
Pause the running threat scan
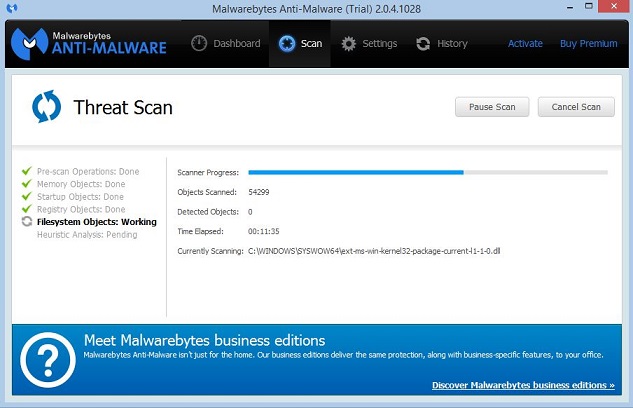492,107
